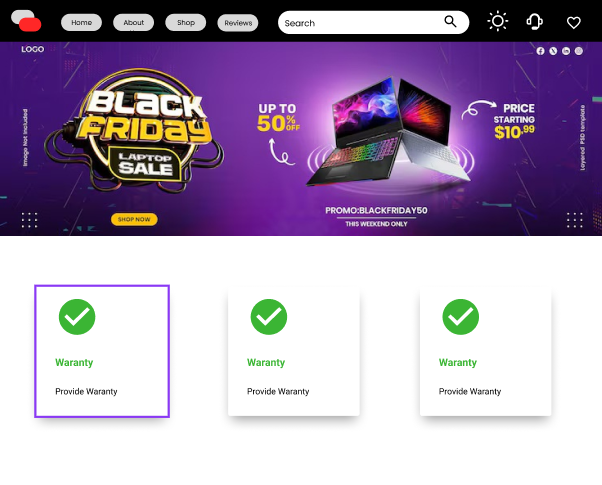Click the Black Friday laptop banner image
The width and height of the screenshot is (602, 485).
(x=301, y=138)
